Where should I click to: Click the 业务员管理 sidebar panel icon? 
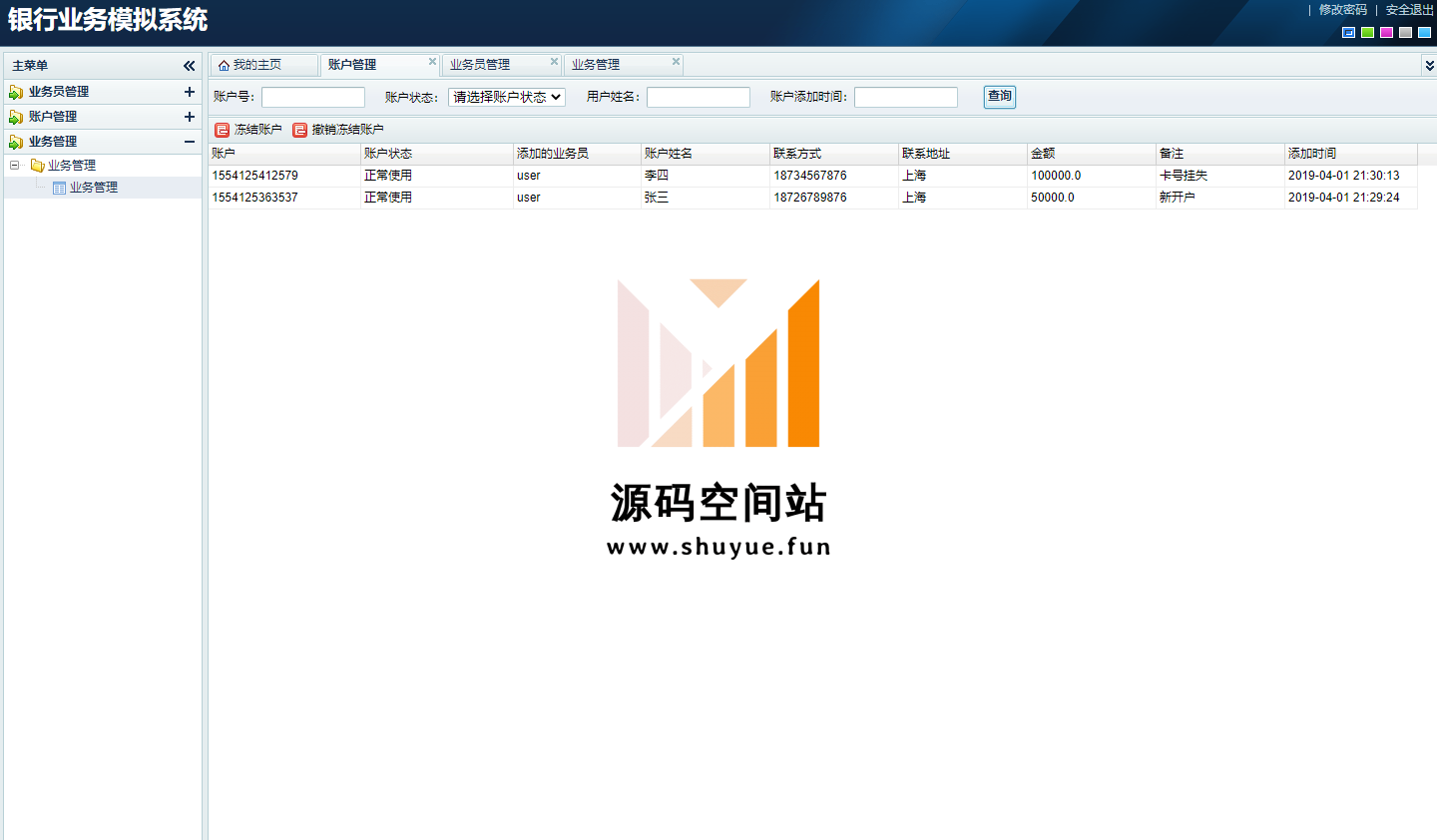[16, 92]
